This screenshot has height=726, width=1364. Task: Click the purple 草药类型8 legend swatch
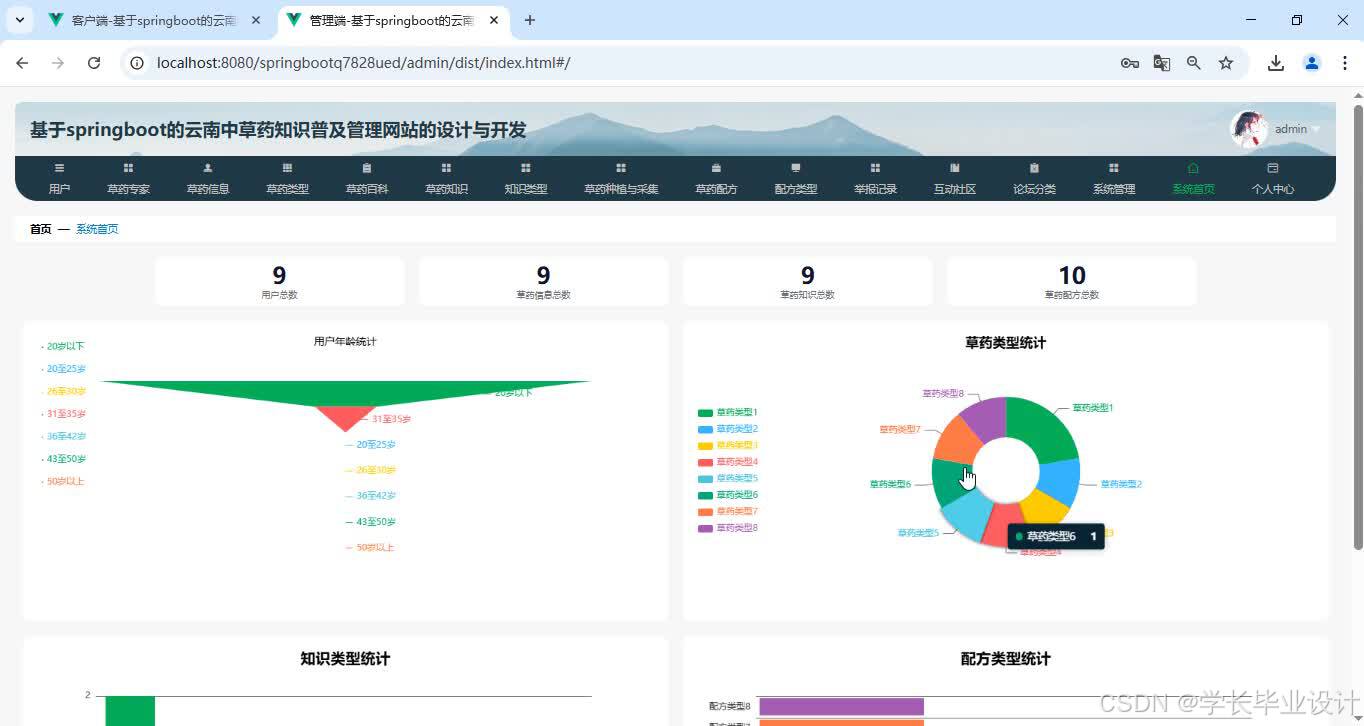point(705,528)
